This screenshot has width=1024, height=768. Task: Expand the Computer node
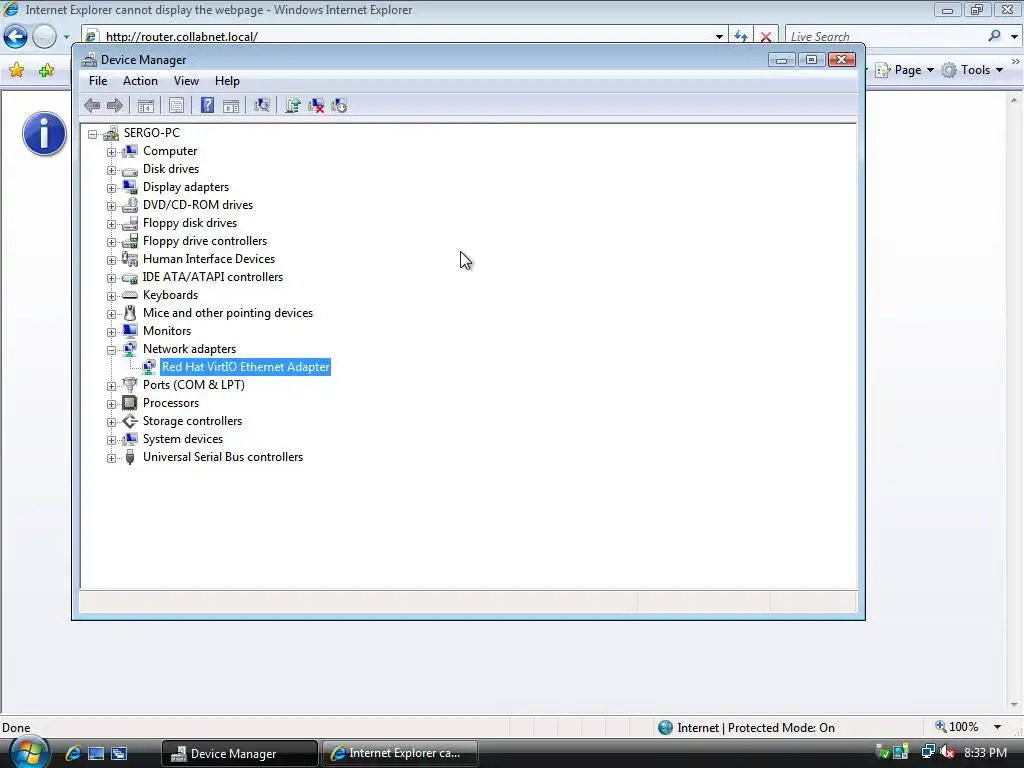coord(112,152)
